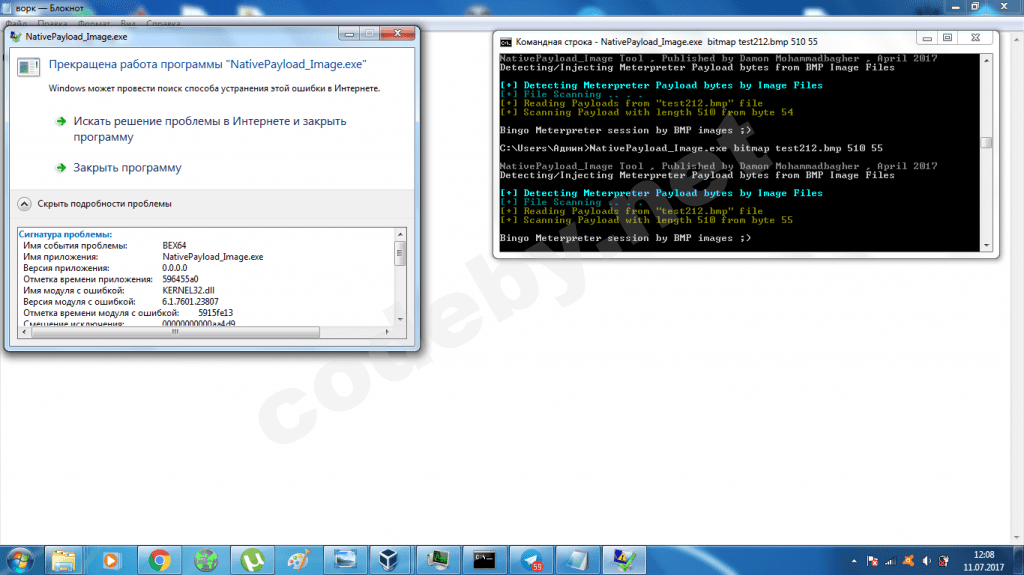Image resolution: width=1024 pixels, height=575 pixels.
Task: Open the red shield tray icon
Action: (944, 561)
